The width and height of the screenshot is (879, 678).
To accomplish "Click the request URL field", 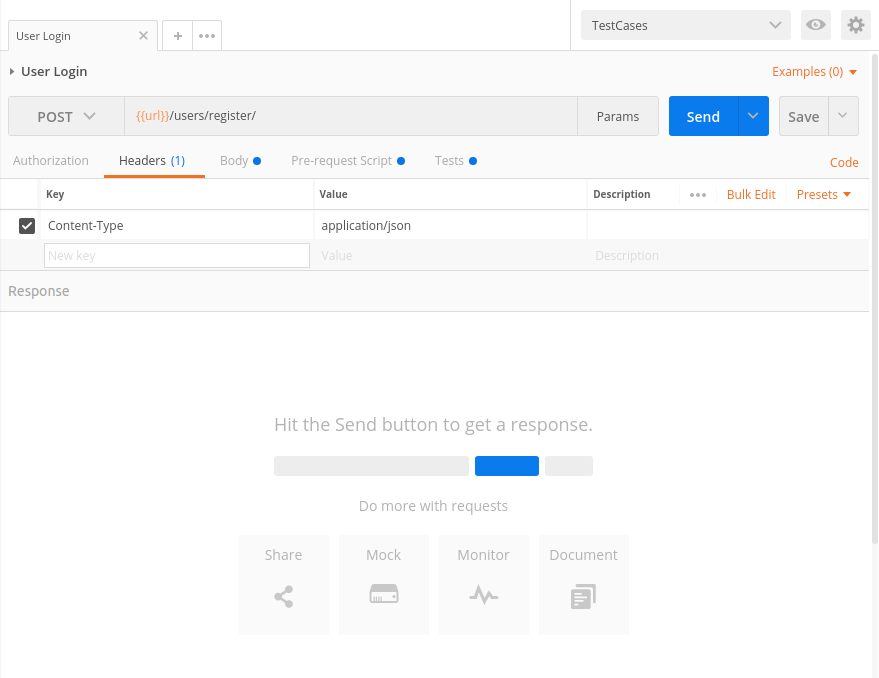I will coord(351,116).
